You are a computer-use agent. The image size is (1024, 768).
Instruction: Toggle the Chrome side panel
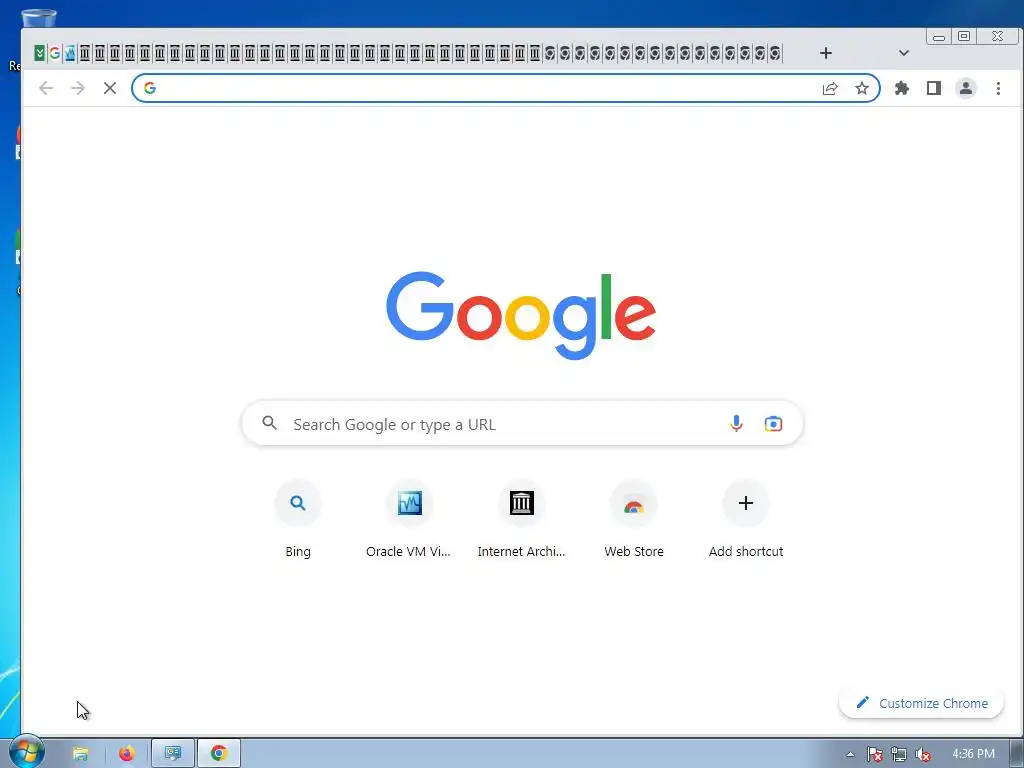[x=934, y=88]
